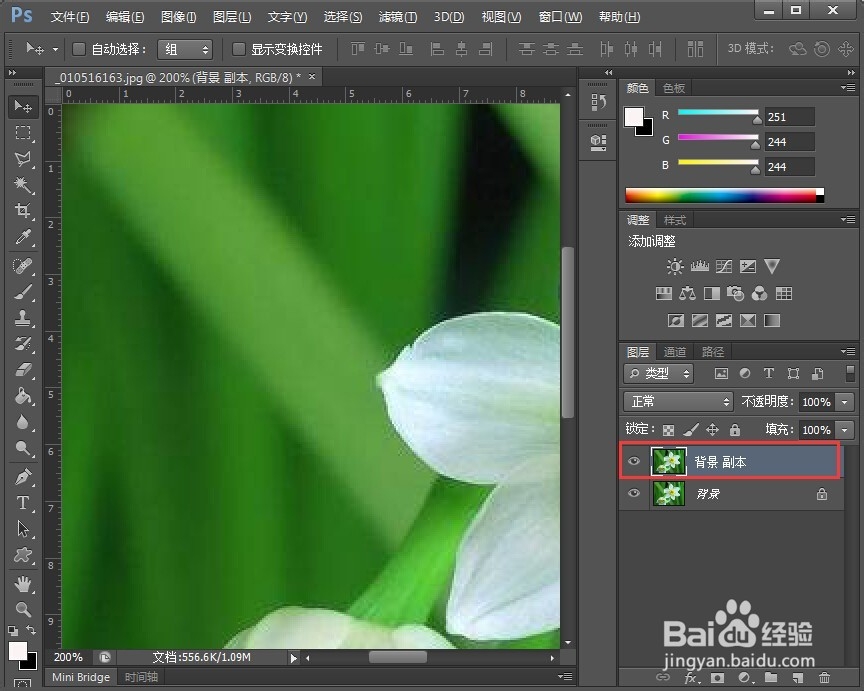Select the Clone Stamp tool

coord(23,318)
